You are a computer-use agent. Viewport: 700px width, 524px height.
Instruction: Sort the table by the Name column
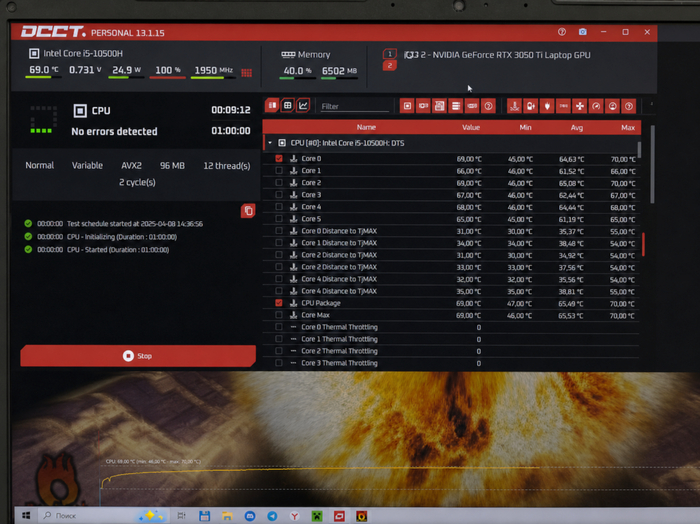pos(366,127)
